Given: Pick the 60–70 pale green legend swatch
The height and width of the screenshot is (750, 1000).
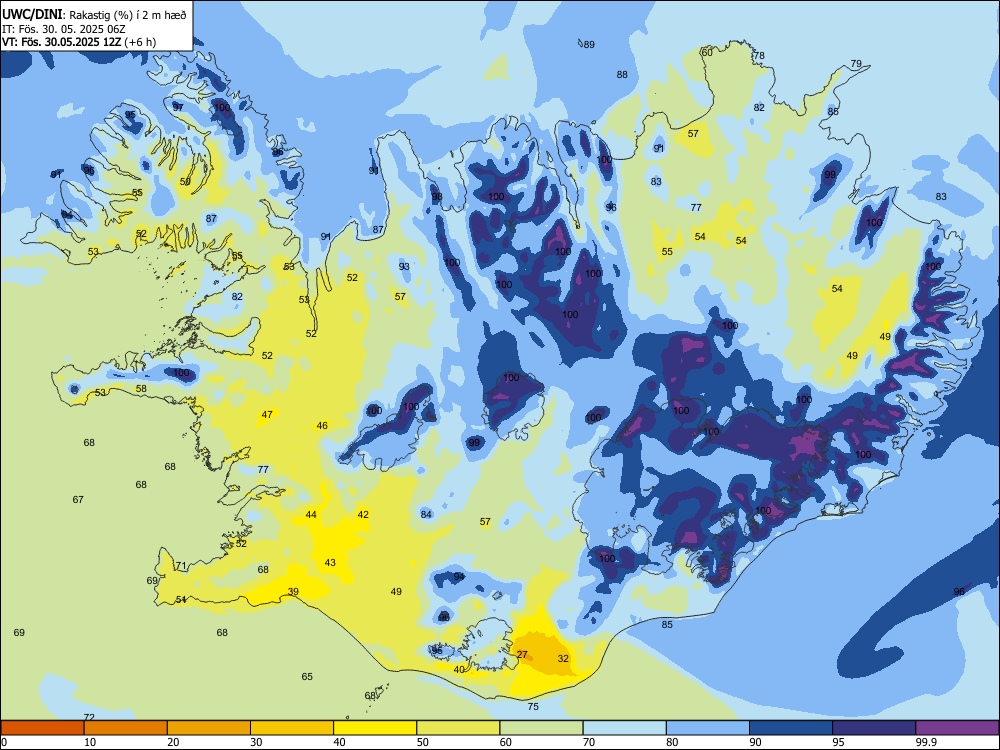Looking at the screenshot, I should point(541,728).
